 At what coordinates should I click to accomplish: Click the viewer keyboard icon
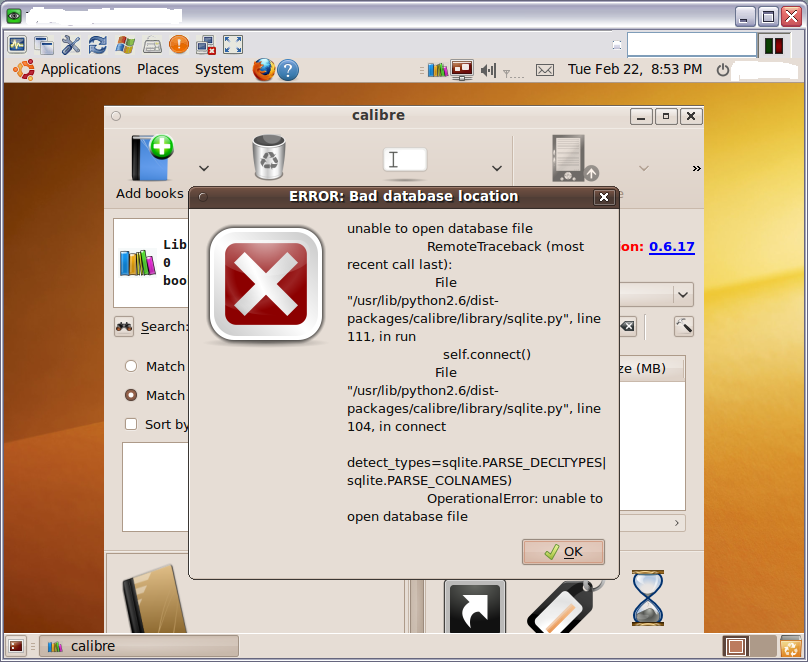point(152,45)
